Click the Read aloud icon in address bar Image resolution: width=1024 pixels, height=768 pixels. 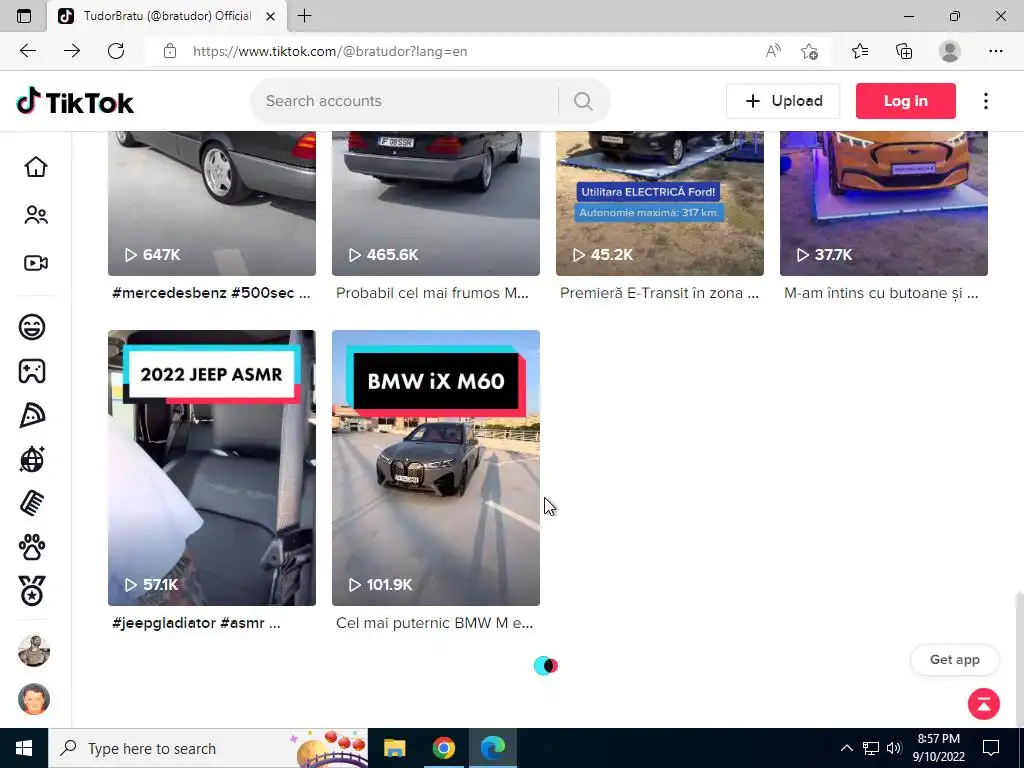point(773,51)
